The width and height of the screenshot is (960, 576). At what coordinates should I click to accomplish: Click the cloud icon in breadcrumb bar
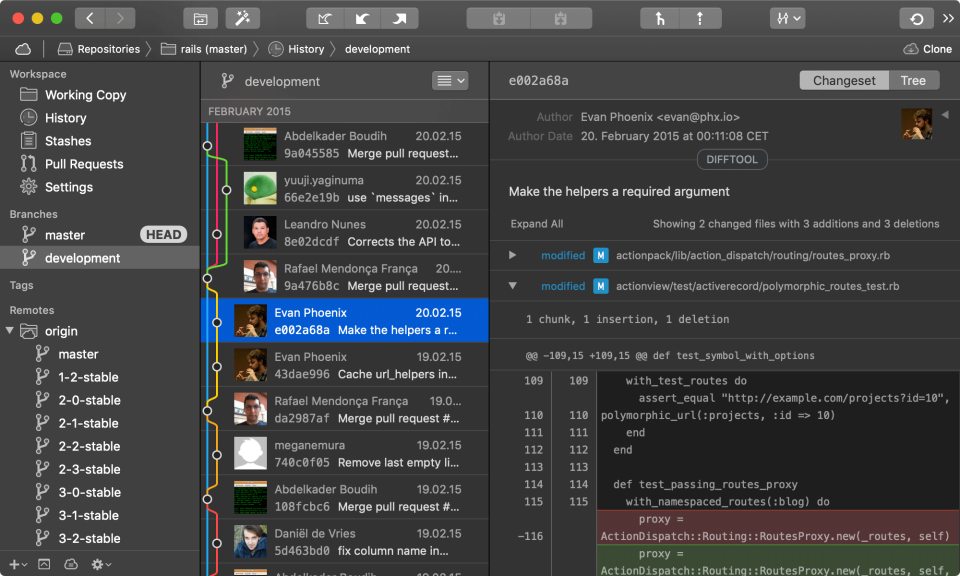pos(23,49)
